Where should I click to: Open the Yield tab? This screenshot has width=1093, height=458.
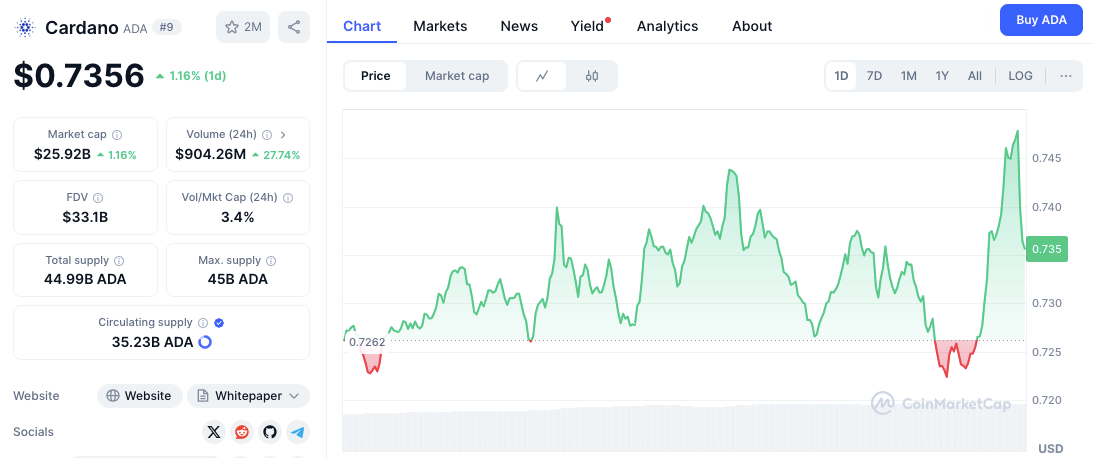[x=588, y=26]
